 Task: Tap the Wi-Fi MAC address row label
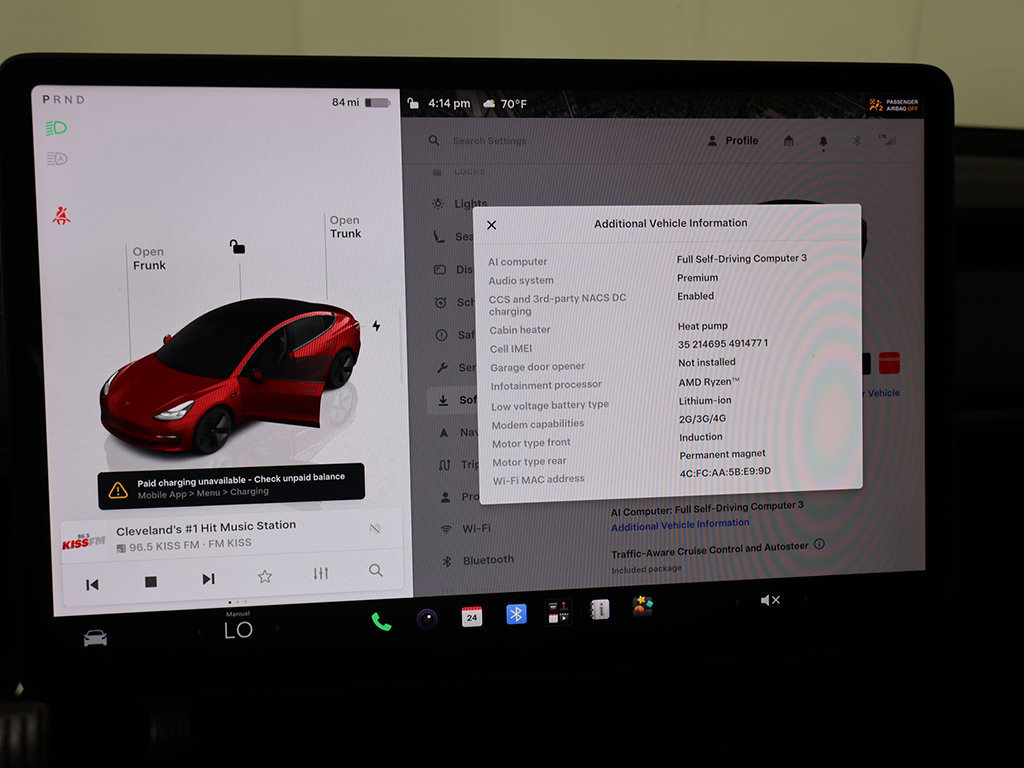[538, 479]
